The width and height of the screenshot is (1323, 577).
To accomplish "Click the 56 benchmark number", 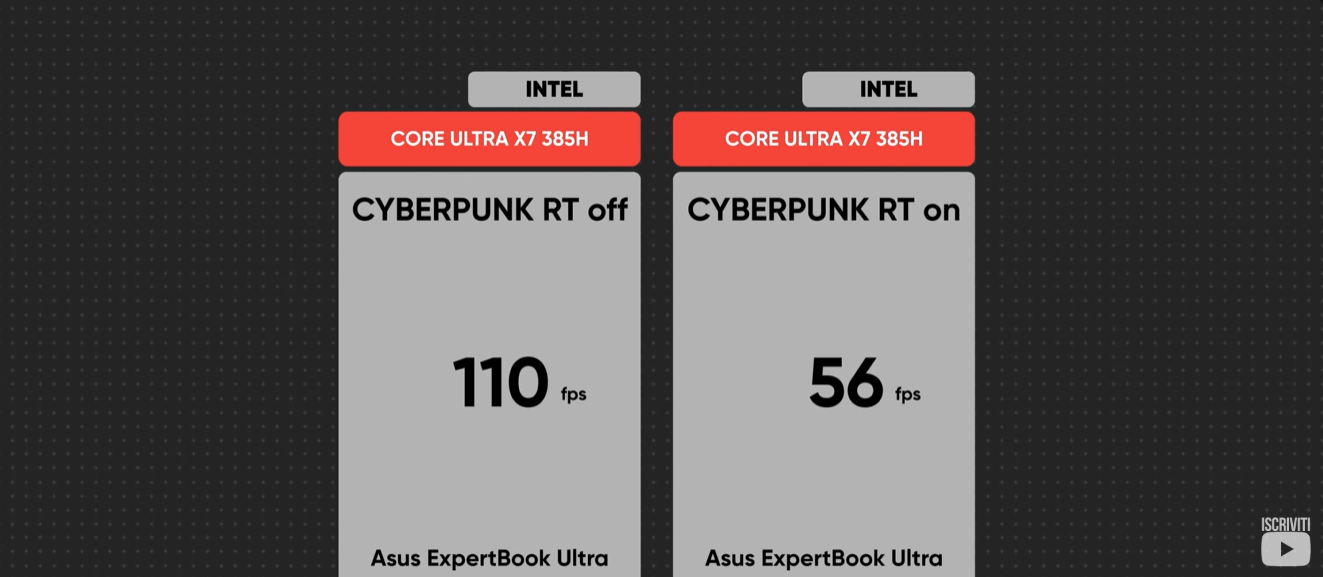I will tap(846, 383).
